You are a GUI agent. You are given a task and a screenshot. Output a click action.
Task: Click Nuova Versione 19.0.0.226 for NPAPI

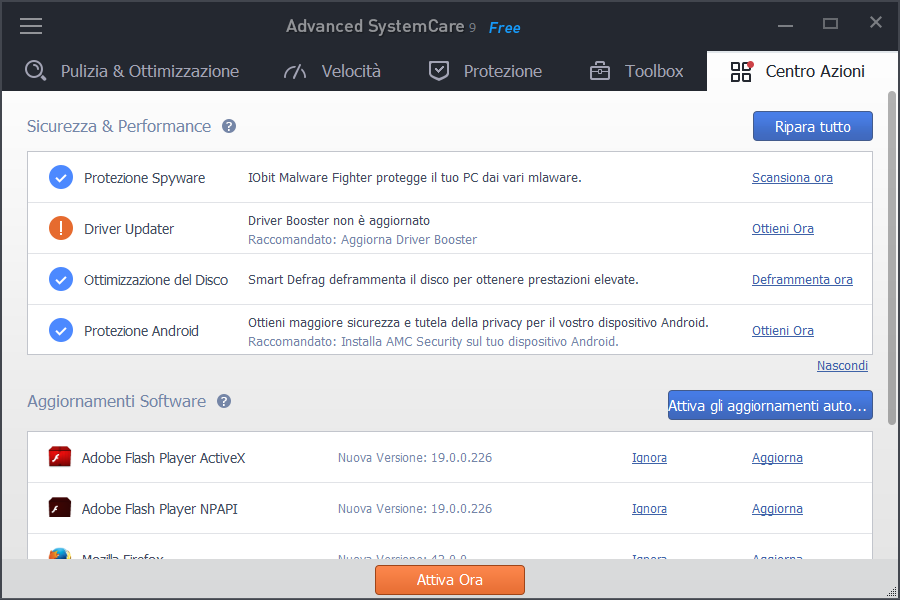click(x=415, y=509)
